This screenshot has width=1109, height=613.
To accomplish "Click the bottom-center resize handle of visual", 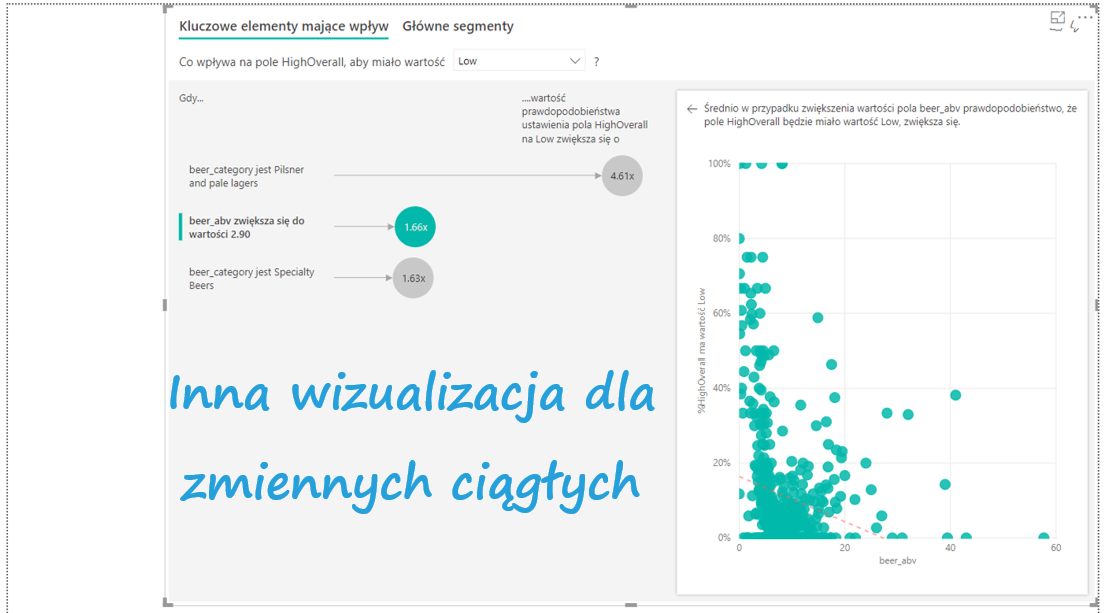I will pyautogui.click(x=629, y=603).
